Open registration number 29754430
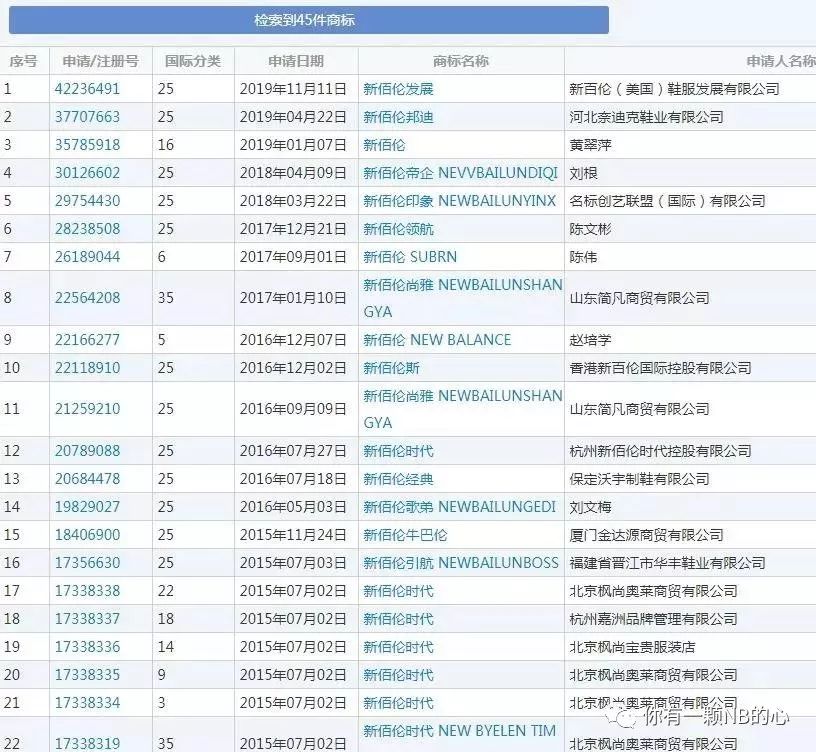Image resolution: width=816 pixels, height=752 pixels. 87,201
